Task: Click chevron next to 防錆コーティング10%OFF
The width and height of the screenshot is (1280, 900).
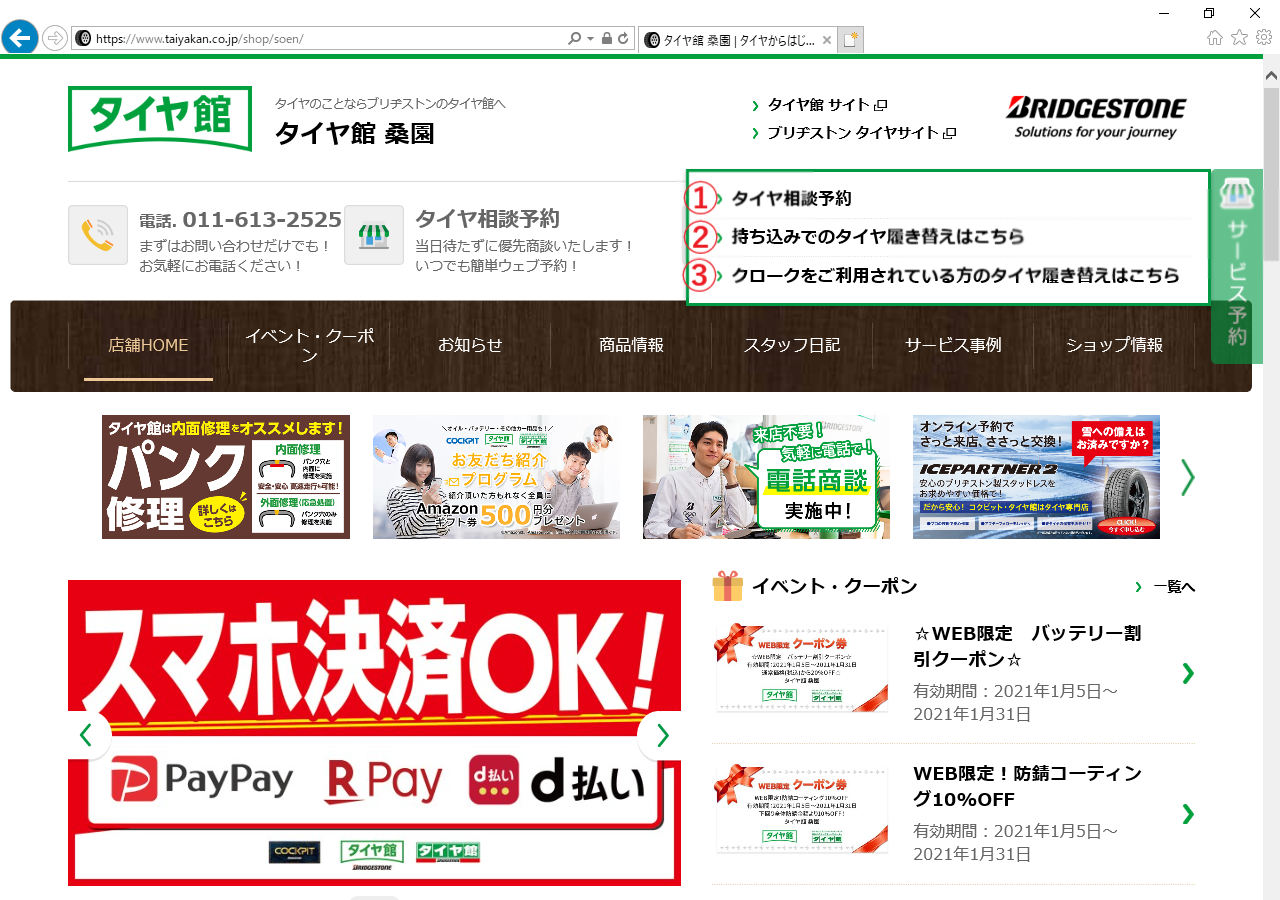Action: click(x=1187, y=813)
